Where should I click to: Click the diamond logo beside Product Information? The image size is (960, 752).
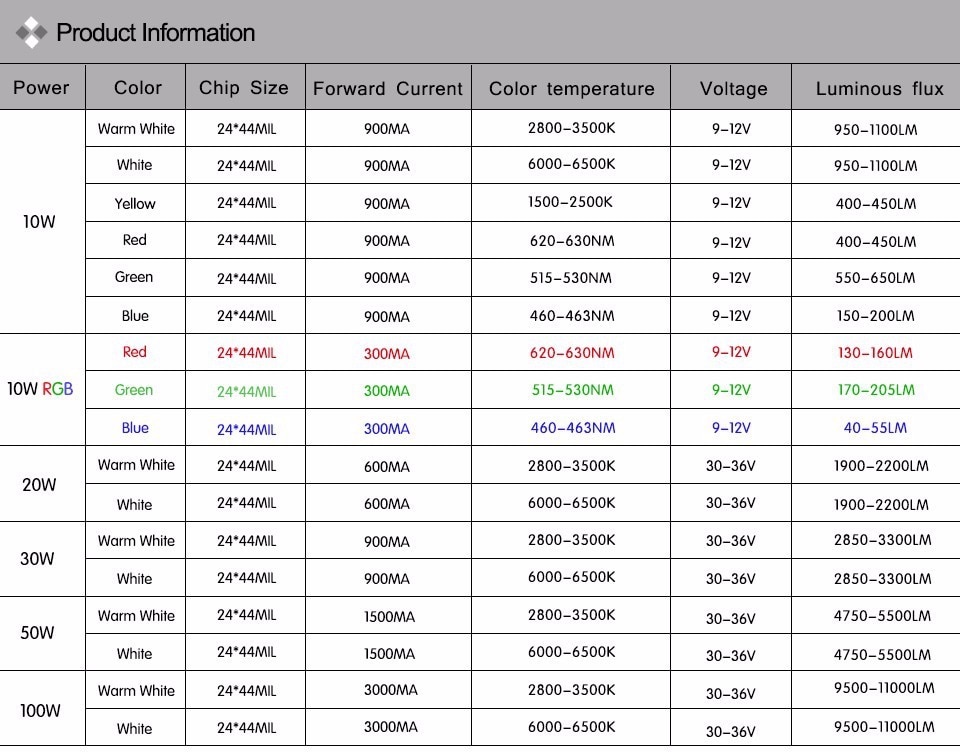pos(32,33)
